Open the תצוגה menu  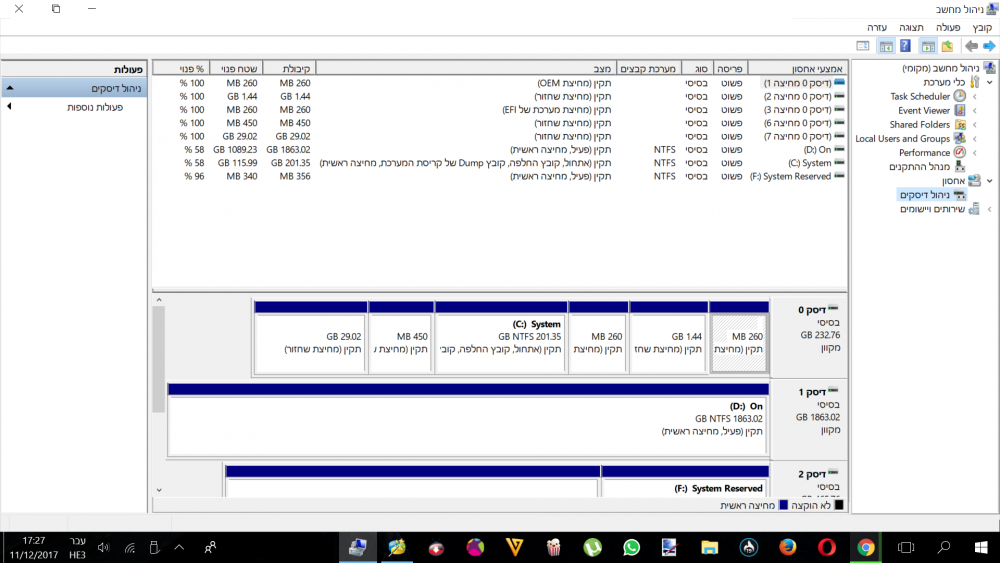click(x=911, y=27)
